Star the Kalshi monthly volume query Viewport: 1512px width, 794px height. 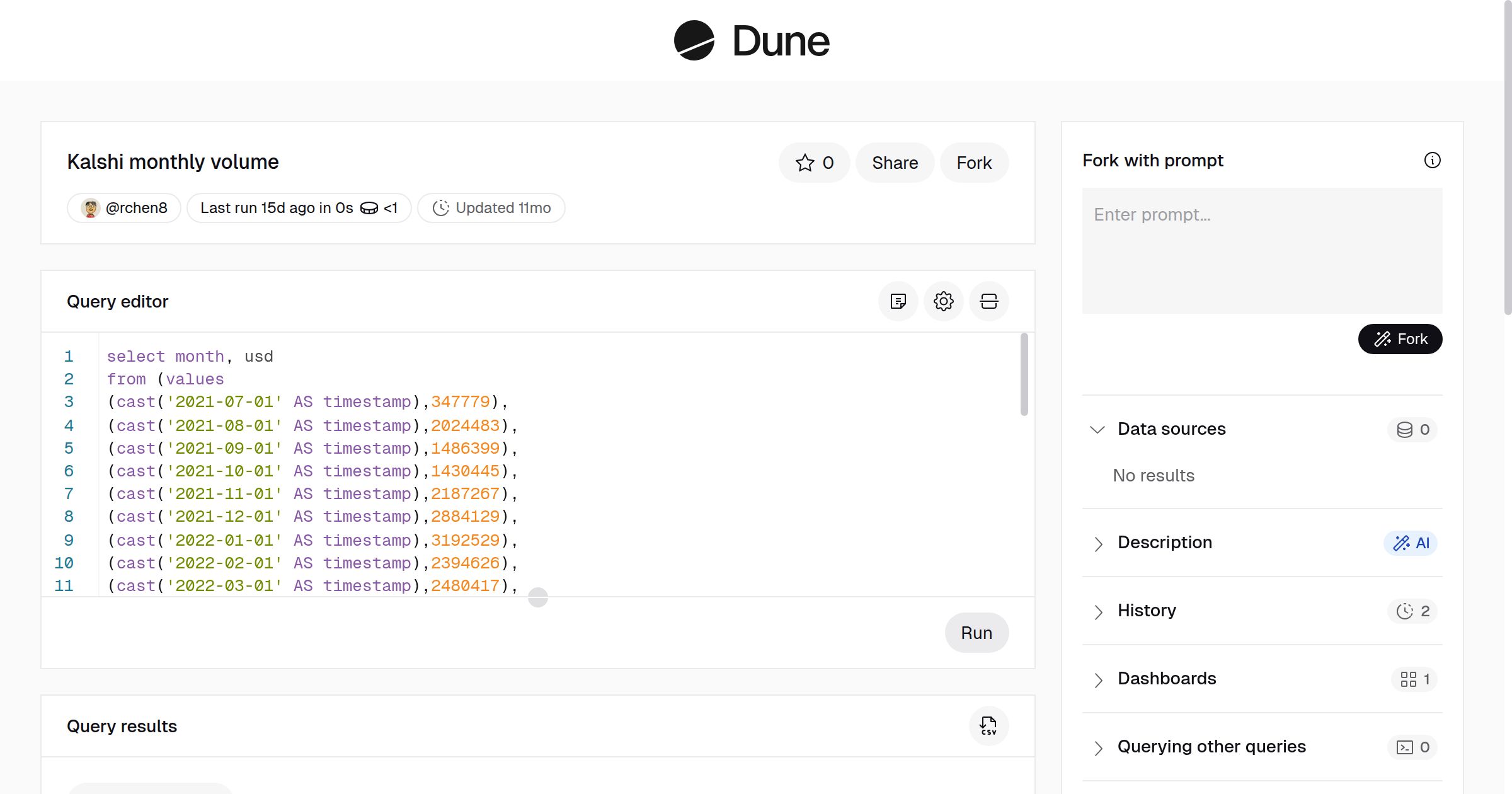[814, 163]
